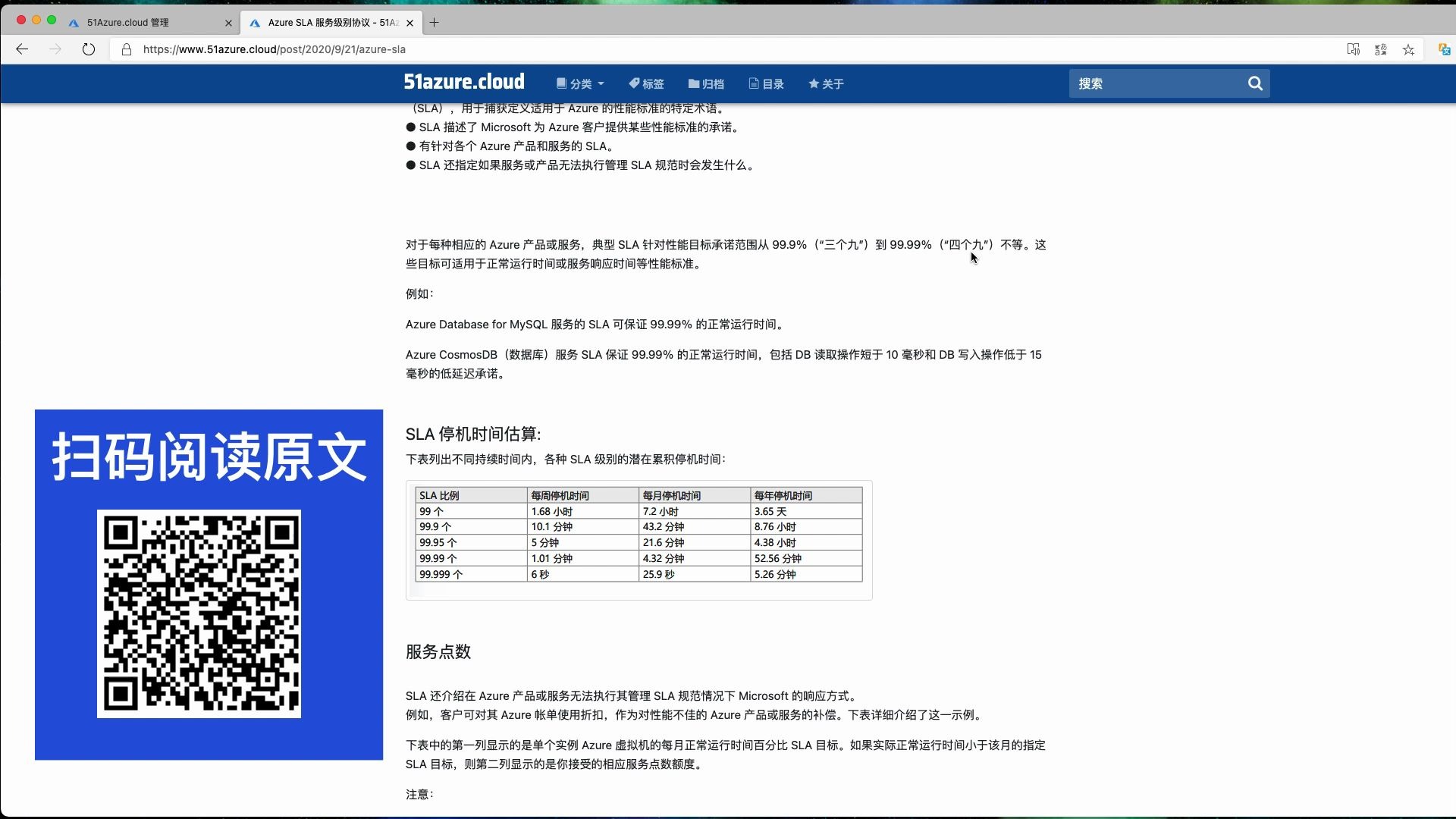Click the browser forward arrow
1456x819 pixels.
point(55,49)
